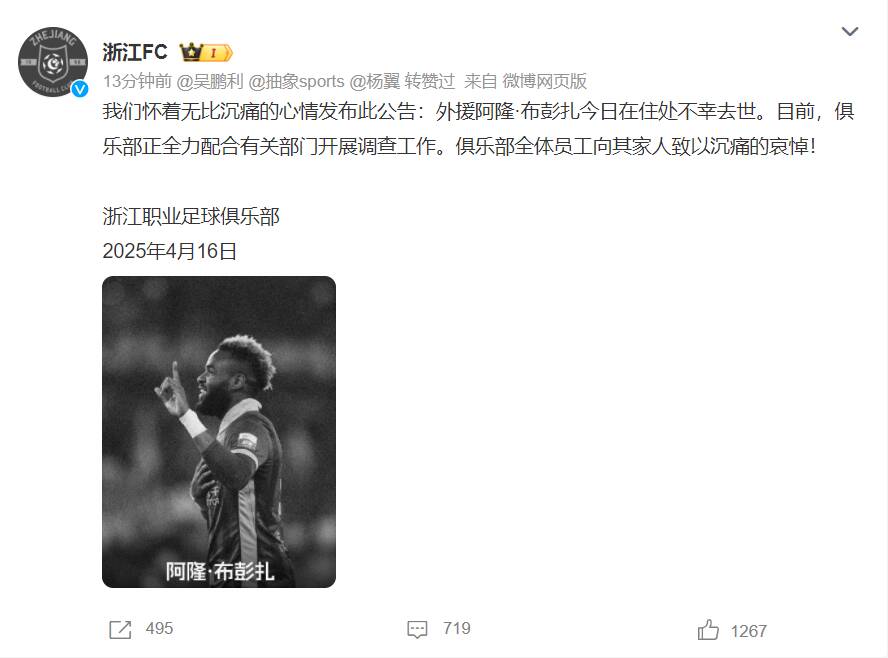Visit the @抽象sports user profile

(x=297, y=82)
